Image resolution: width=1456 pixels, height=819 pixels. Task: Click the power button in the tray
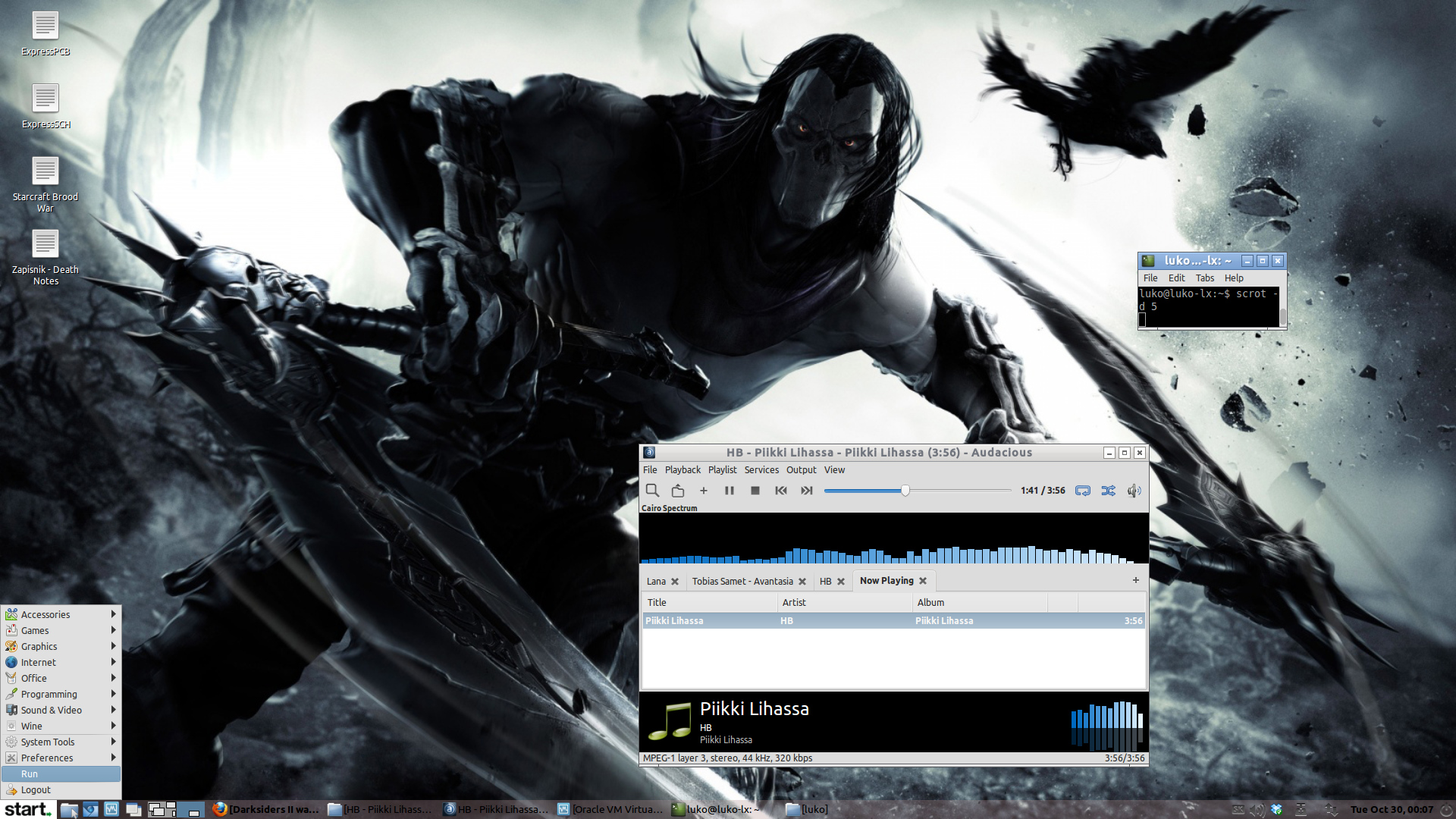(x=1446, y=810)
